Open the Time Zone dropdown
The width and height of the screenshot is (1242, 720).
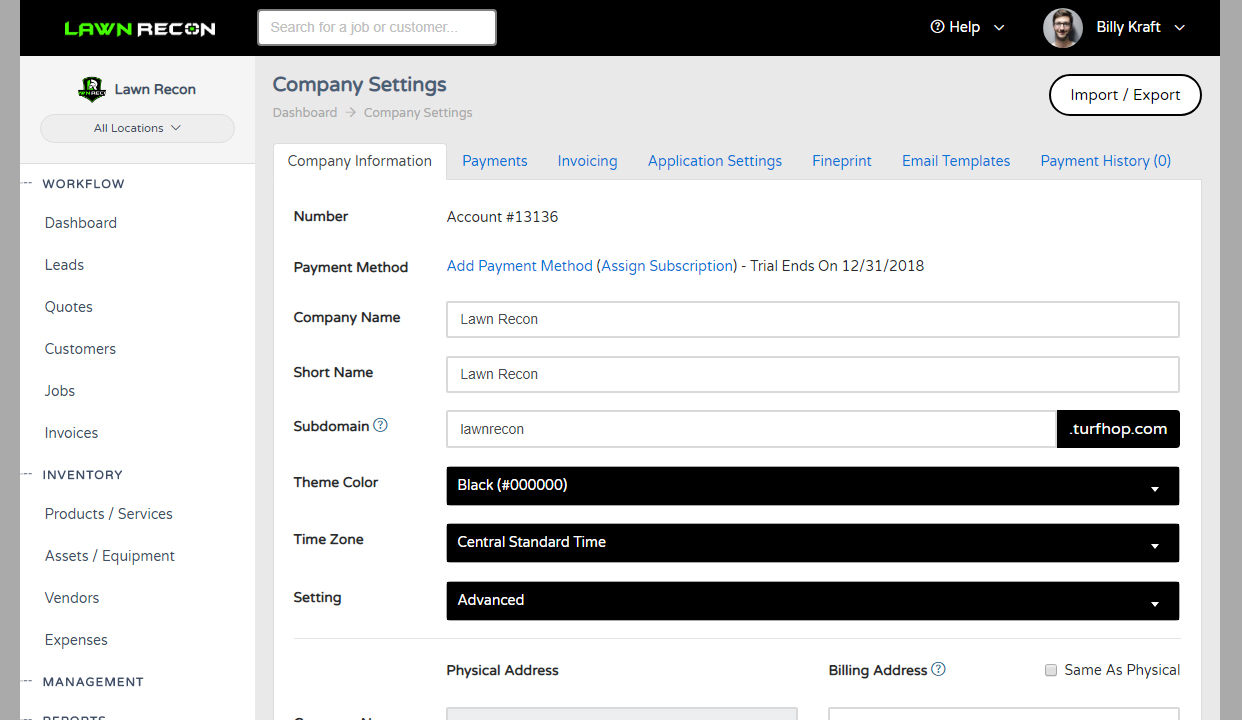click(812, 543)
